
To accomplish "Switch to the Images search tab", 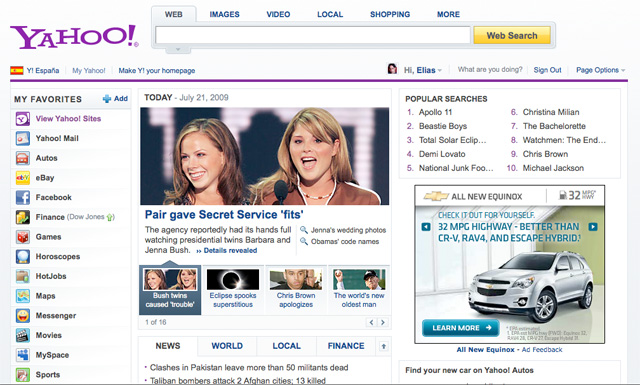I will (x=224, y=14).
